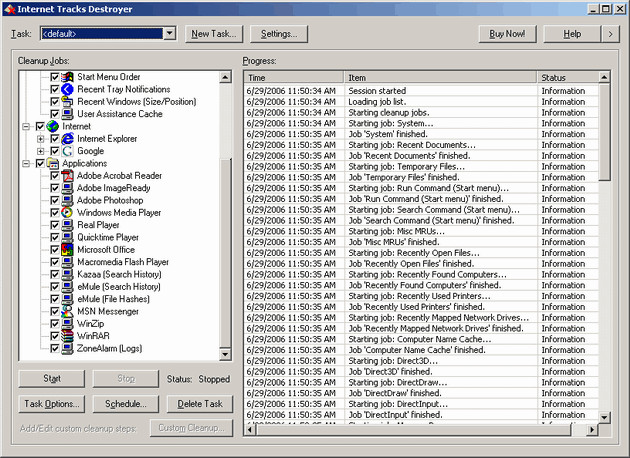
Task: Select the "Job 'Direct3D' finished." row
Action: 421,372
